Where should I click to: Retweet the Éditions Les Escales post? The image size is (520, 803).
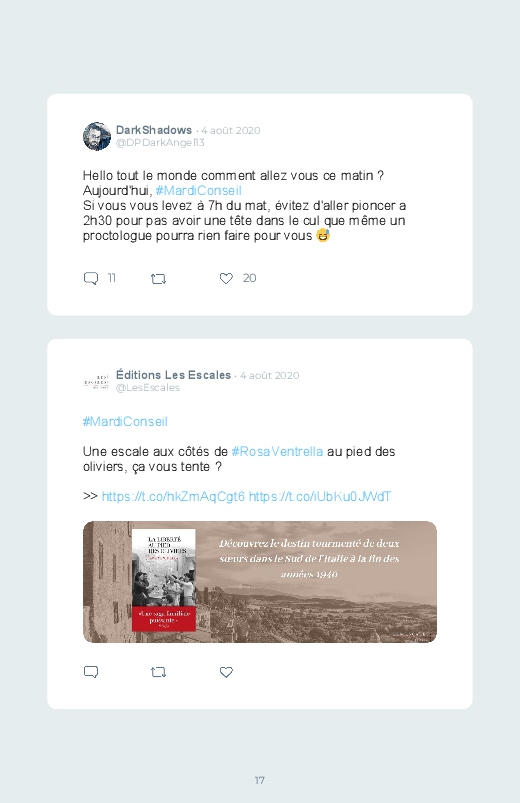click(158, 672)
